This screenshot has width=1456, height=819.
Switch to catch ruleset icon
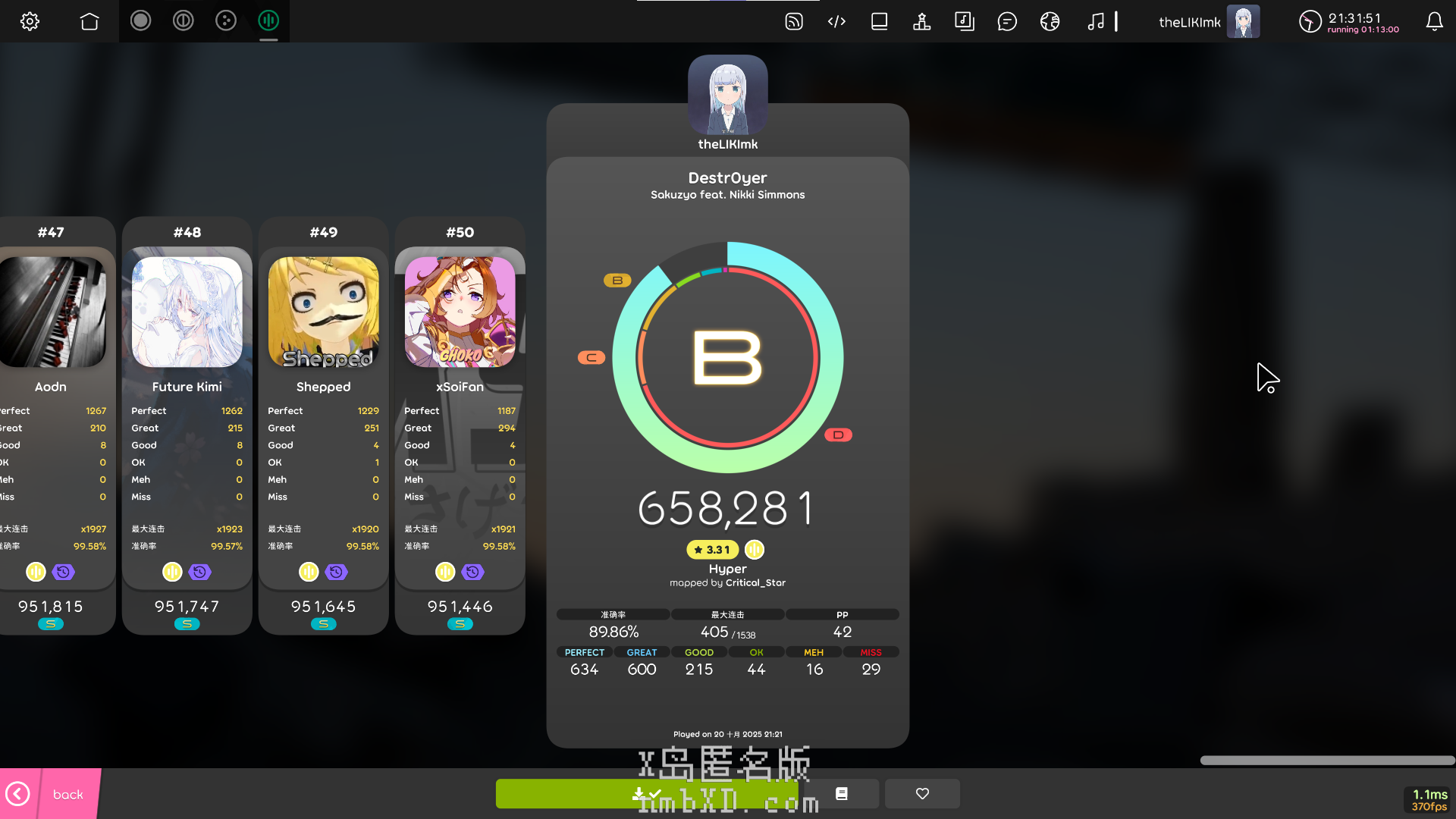(x=226, y=20)
